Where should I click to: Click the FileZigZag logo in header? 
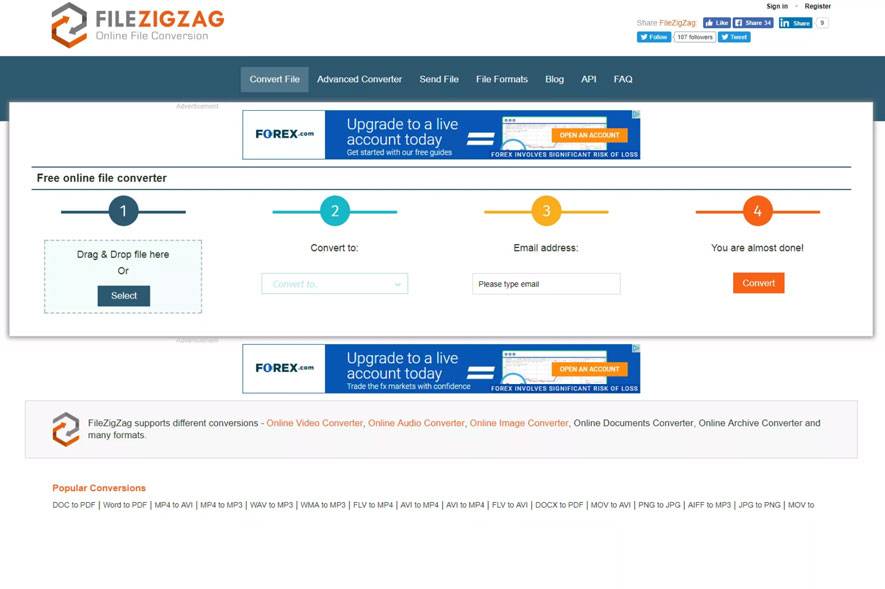click(137, 25)
